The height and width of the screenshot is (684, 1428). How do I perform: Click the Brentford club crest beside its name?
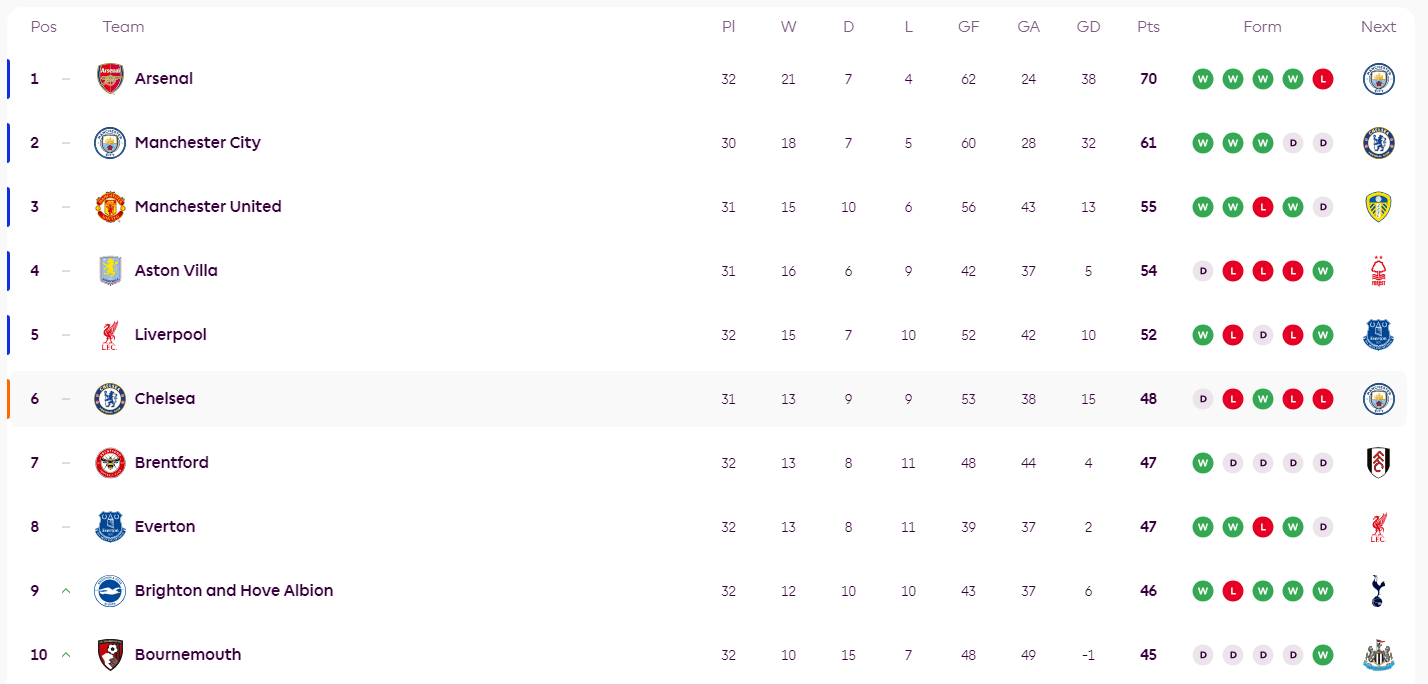(x=110, y=463)
